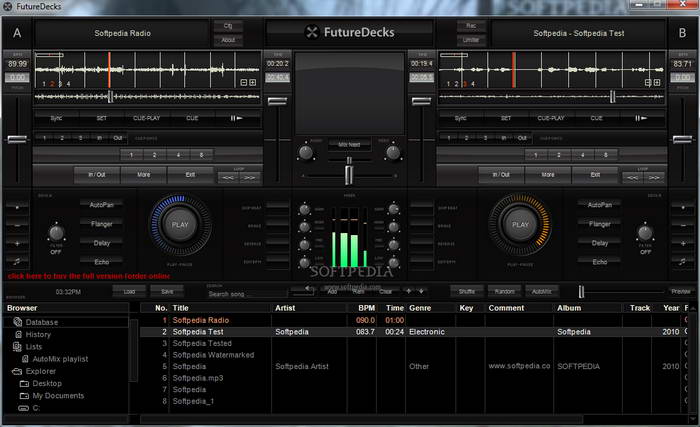Sort playlist by Artist column header
The height and width of the screenshot is (427, 700).
(309, 308)
